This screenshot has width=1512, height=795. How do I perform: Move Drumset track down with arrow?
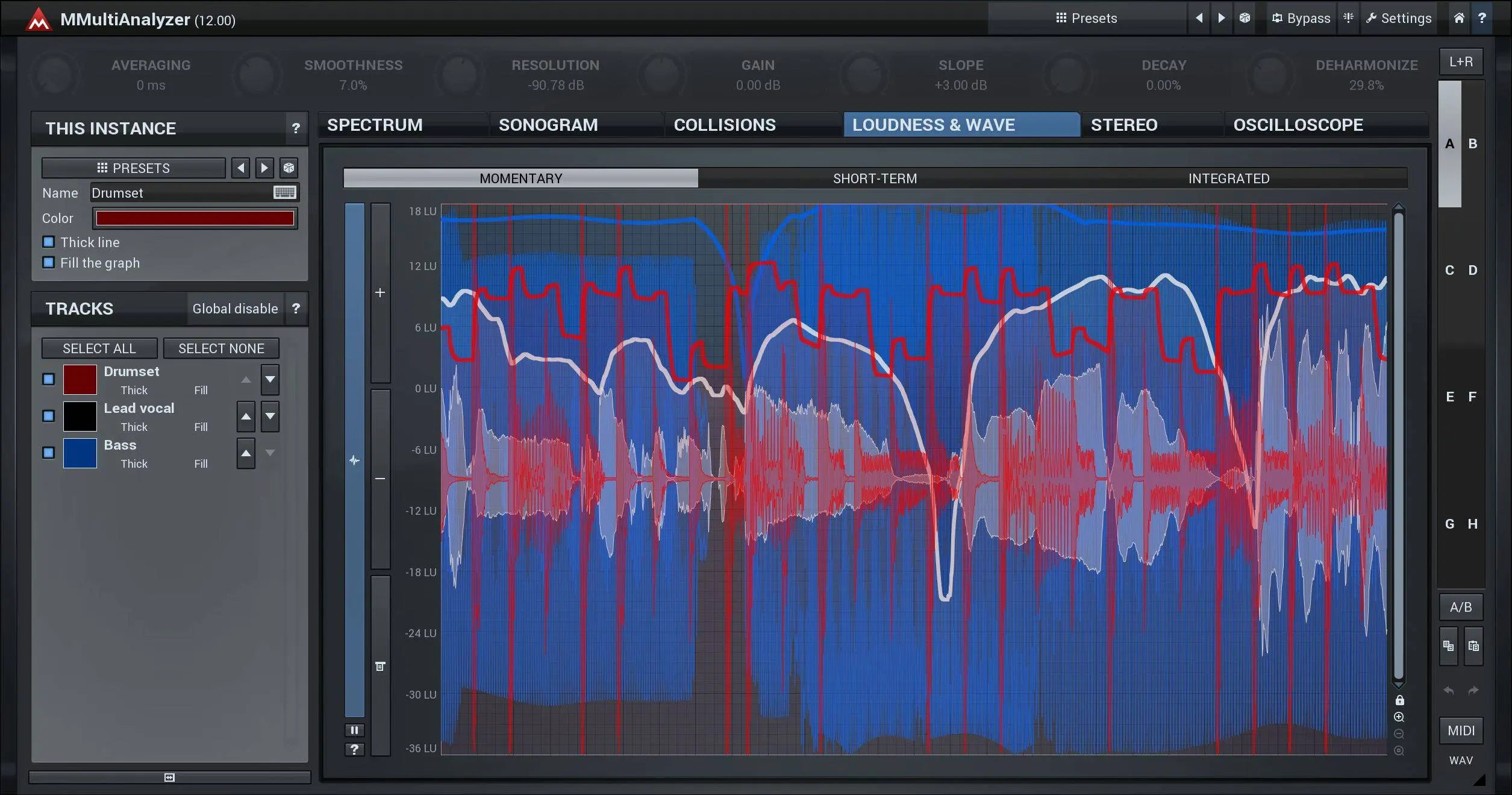pyautogui.click(x=270, y=380)
